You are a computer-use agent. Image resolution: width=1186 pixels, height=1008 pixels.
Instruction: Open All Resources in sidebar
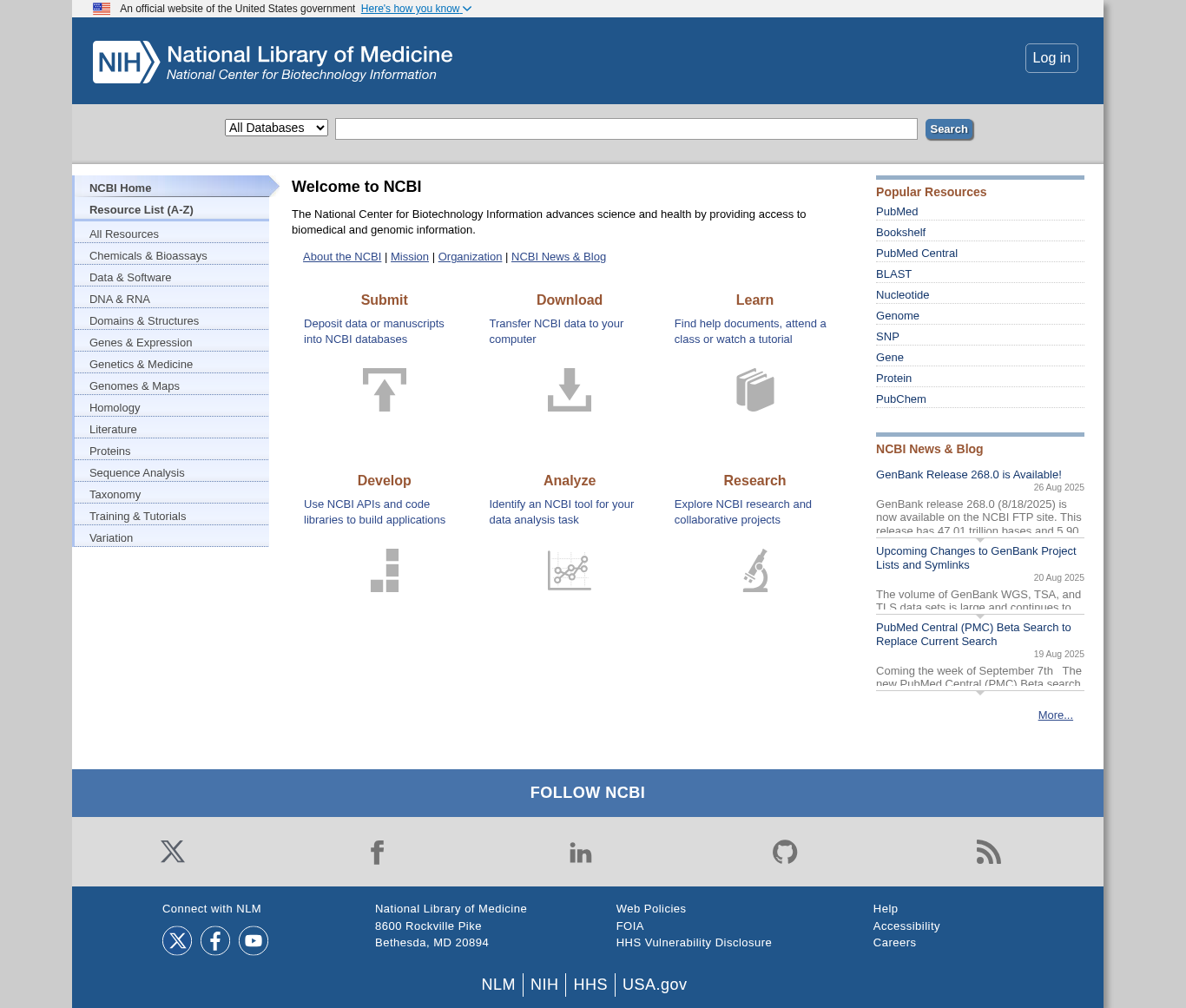pyautogui.click(x=171, y=234)
